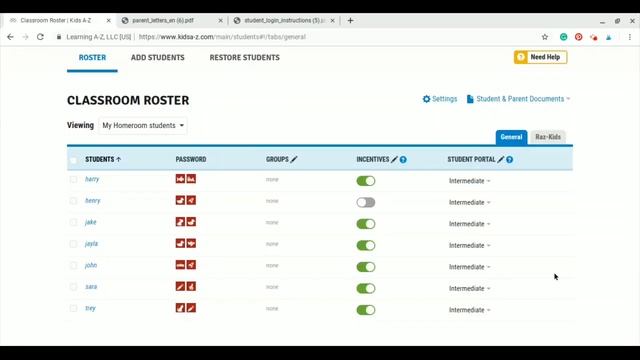Image resolution: width=640 pixels, height=360 pixels.
Task: Toggle incentives switch for john
Action: tap(366, 267)
